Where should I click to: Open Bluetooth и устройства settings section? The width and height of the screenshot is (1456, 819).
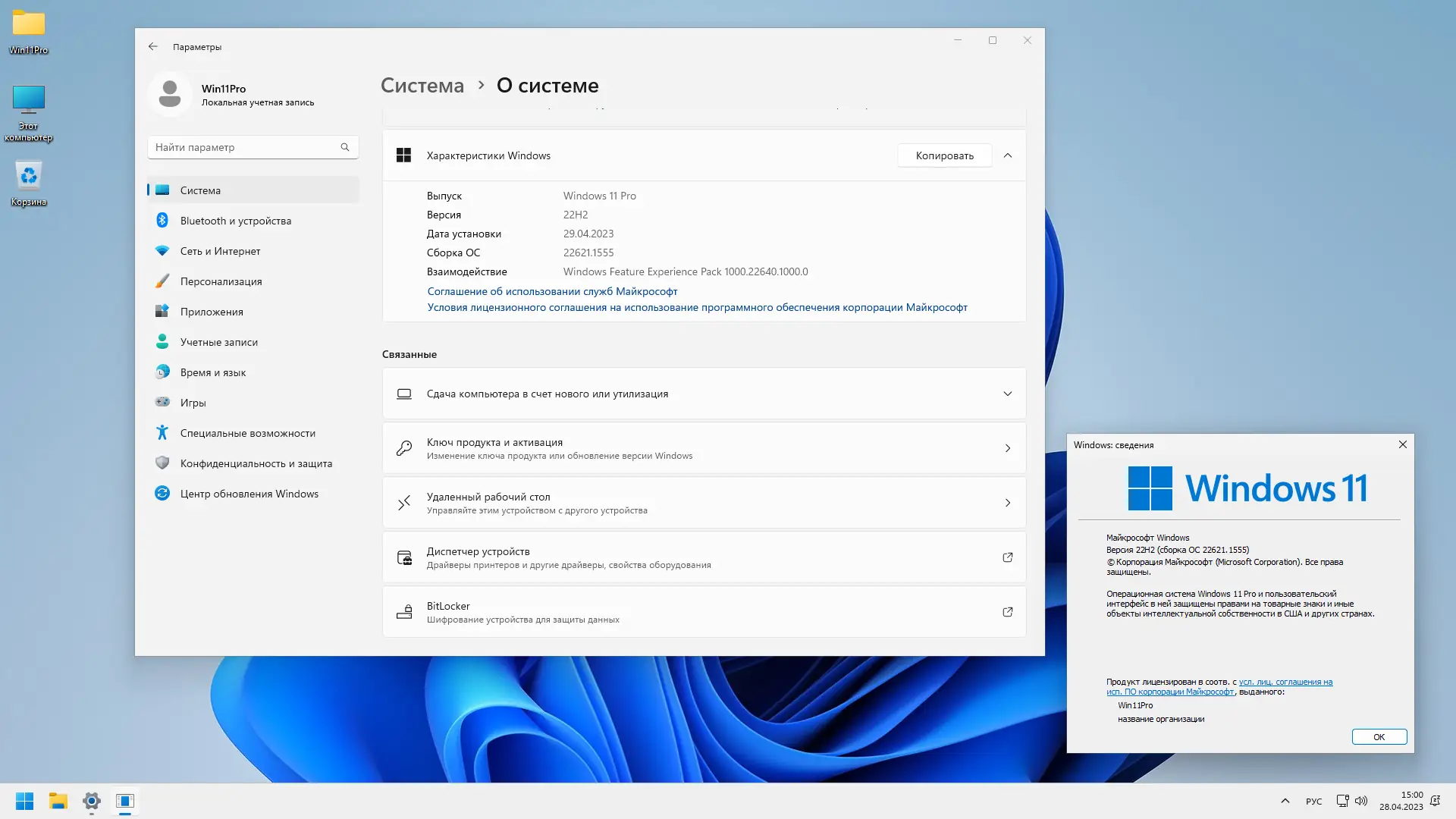tap(235, 221)
